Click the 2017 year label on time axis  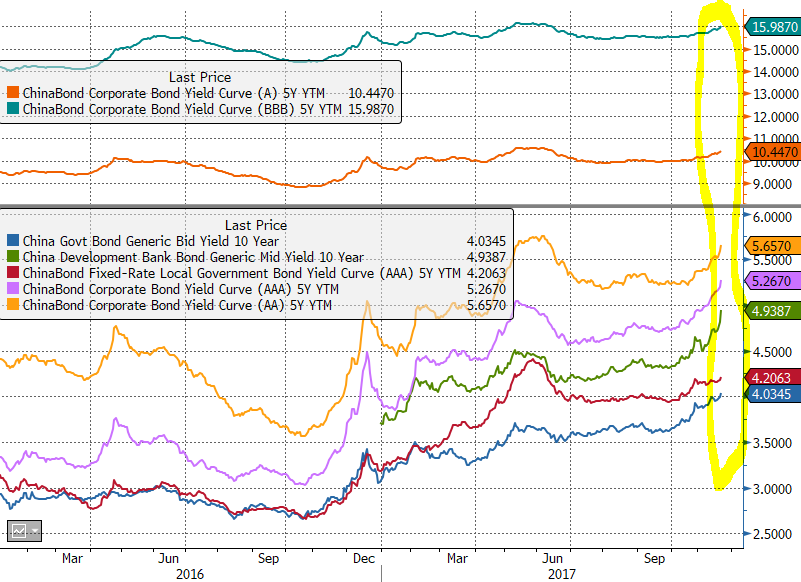click(x=561, y=574)
